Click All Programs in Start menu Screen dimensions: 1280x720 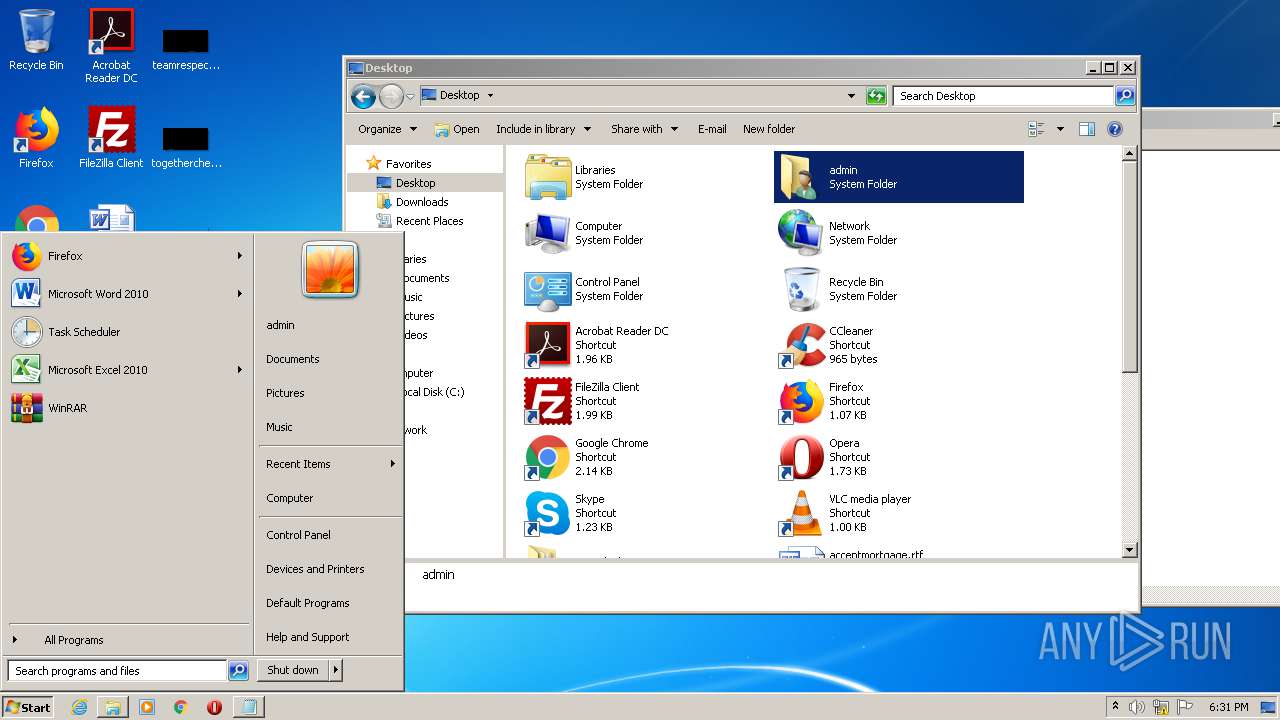click(x=74, y=640)
